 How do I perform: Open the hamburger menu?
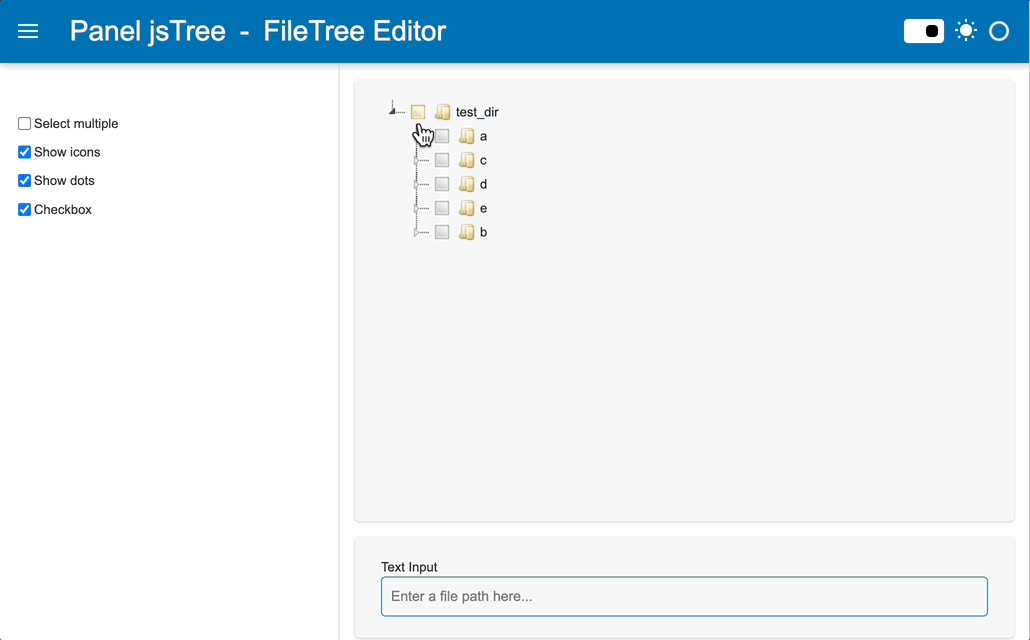point(27,31)
